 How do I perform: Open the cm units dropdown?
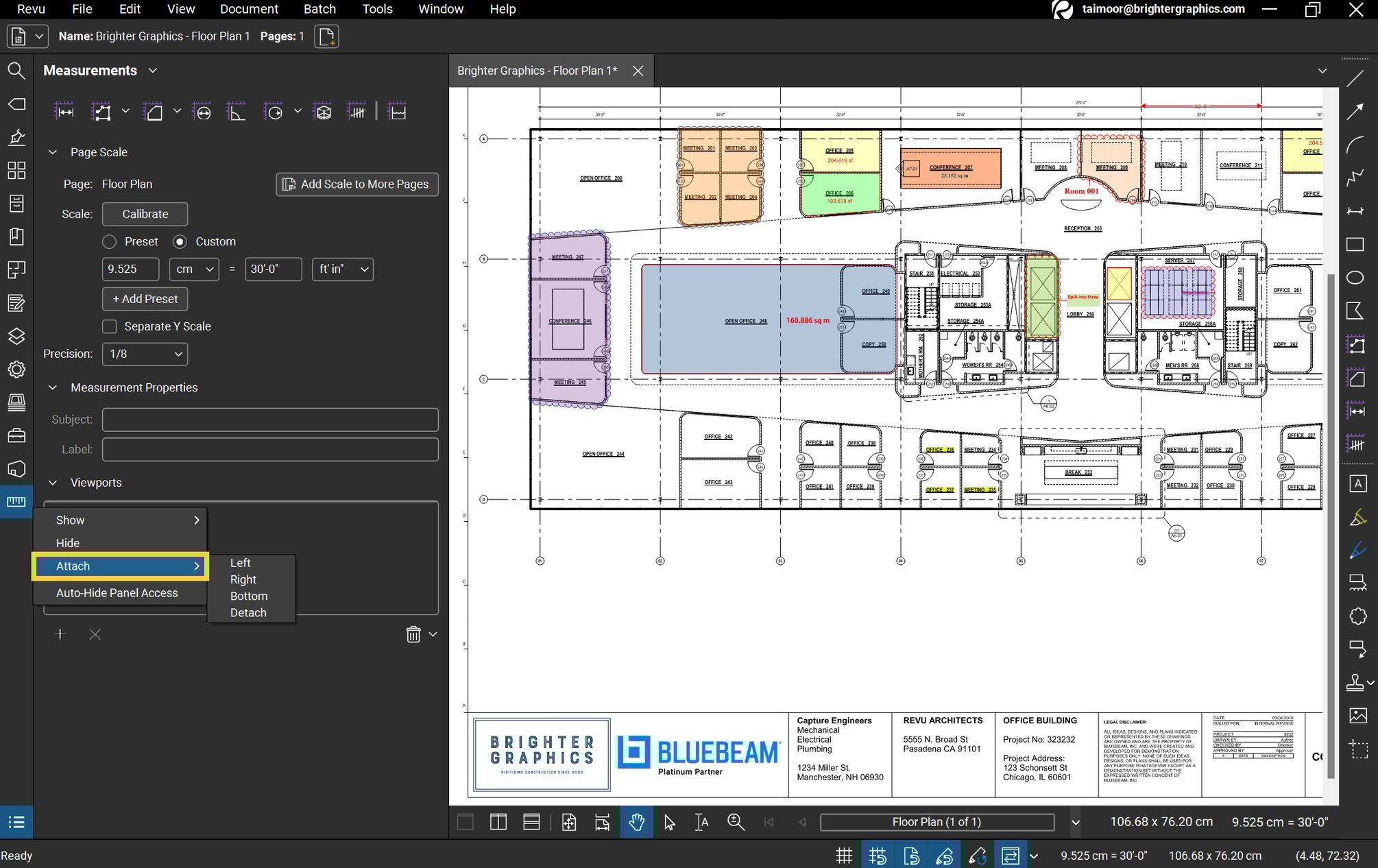[x=194, y=269]
